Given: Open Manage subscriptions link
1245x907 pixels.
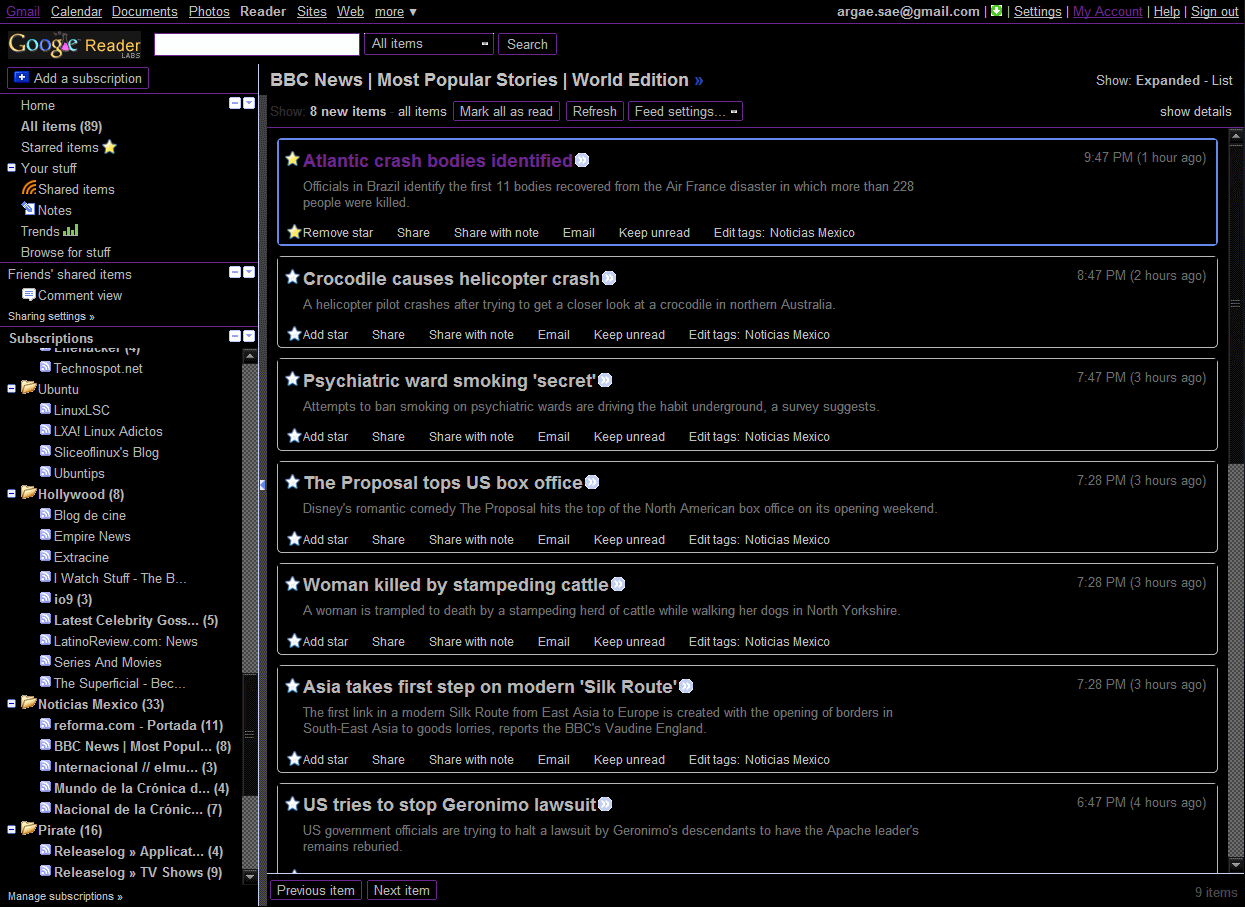Looking at the screenshot, I should pos(65,896).
